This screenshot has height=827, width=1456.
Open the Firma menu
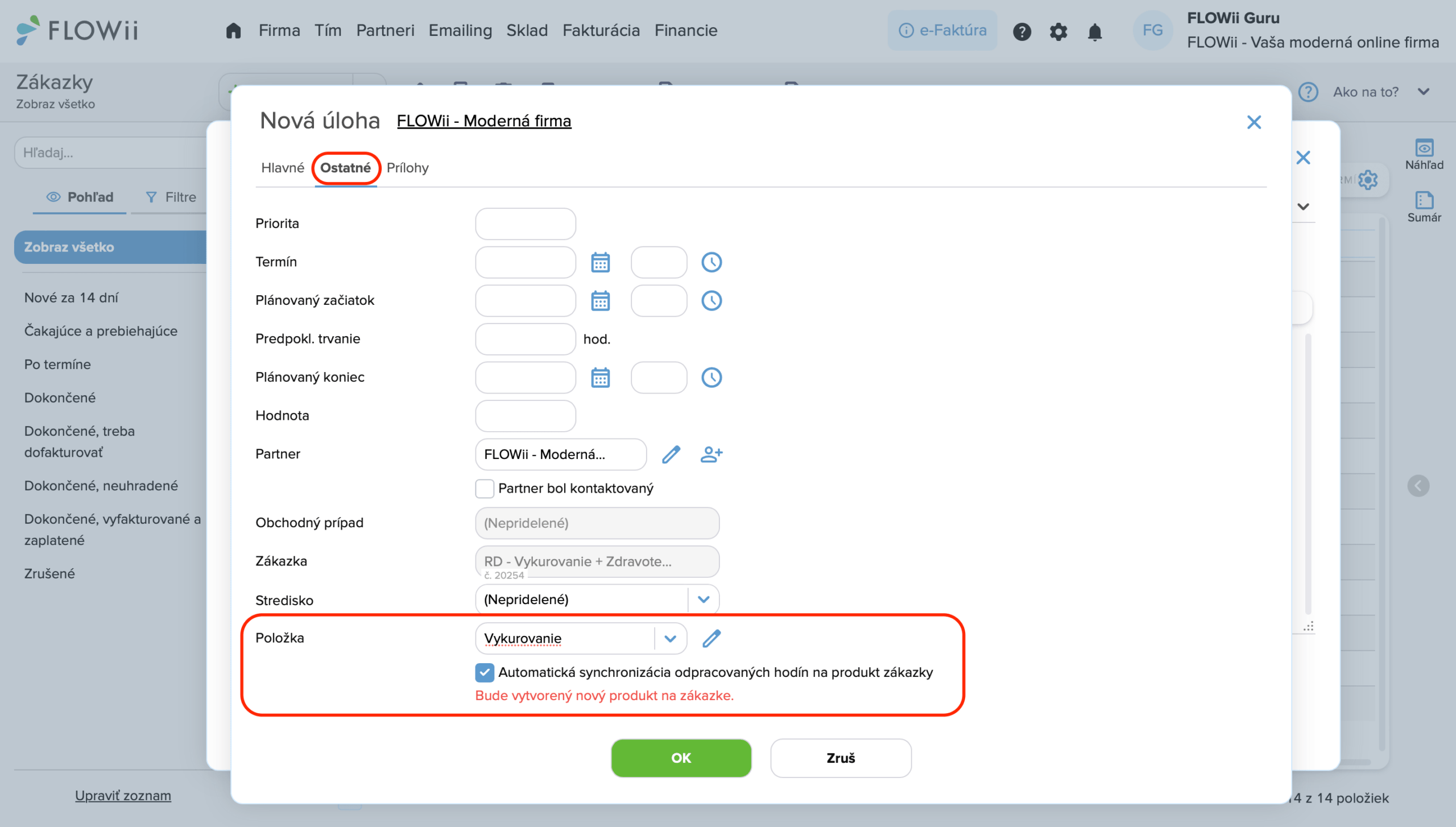point(279,31)
